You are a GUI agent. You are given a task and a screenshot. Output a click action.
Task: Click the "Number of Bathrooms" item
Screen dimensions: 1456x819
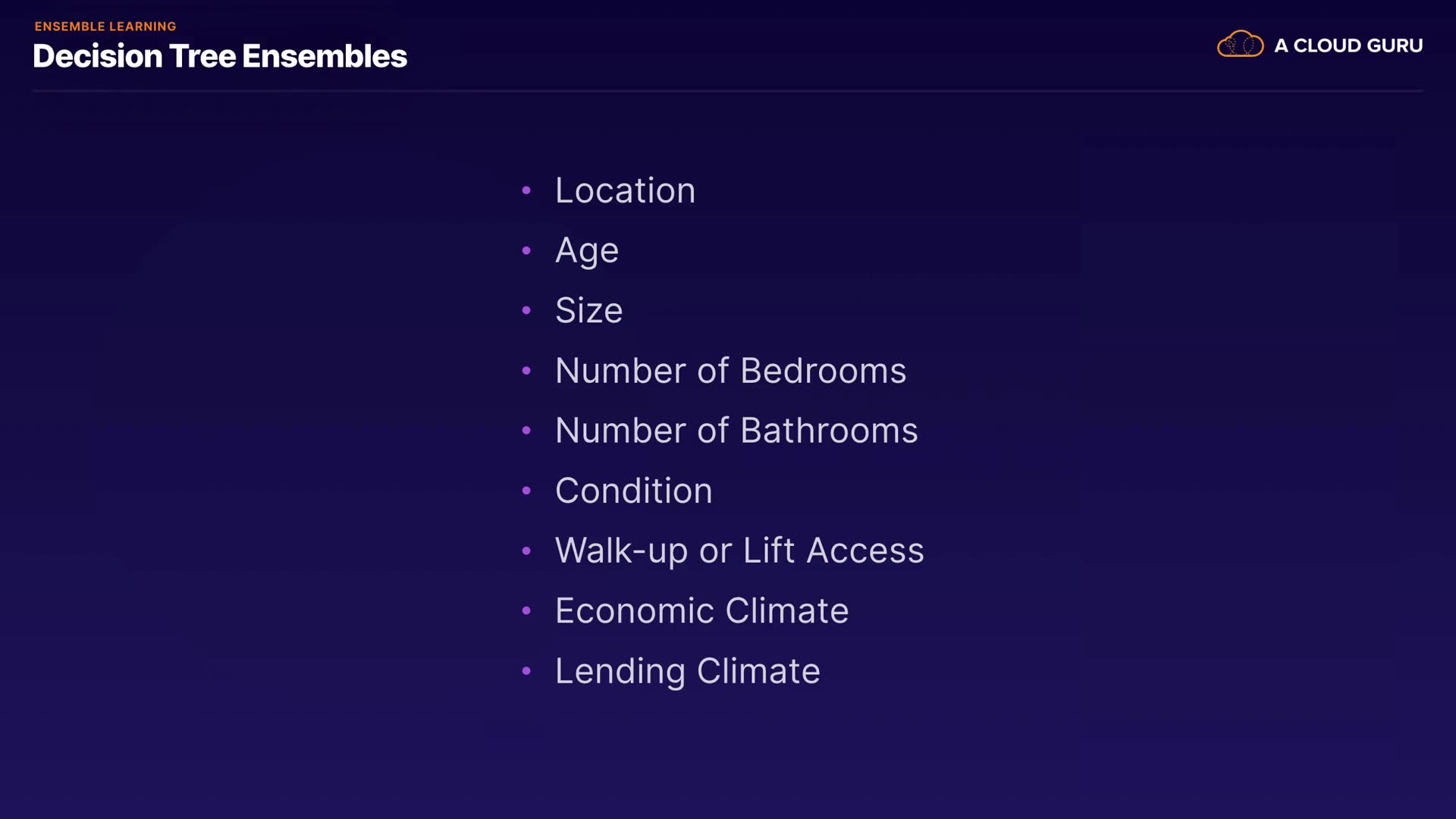pos(736,431)
